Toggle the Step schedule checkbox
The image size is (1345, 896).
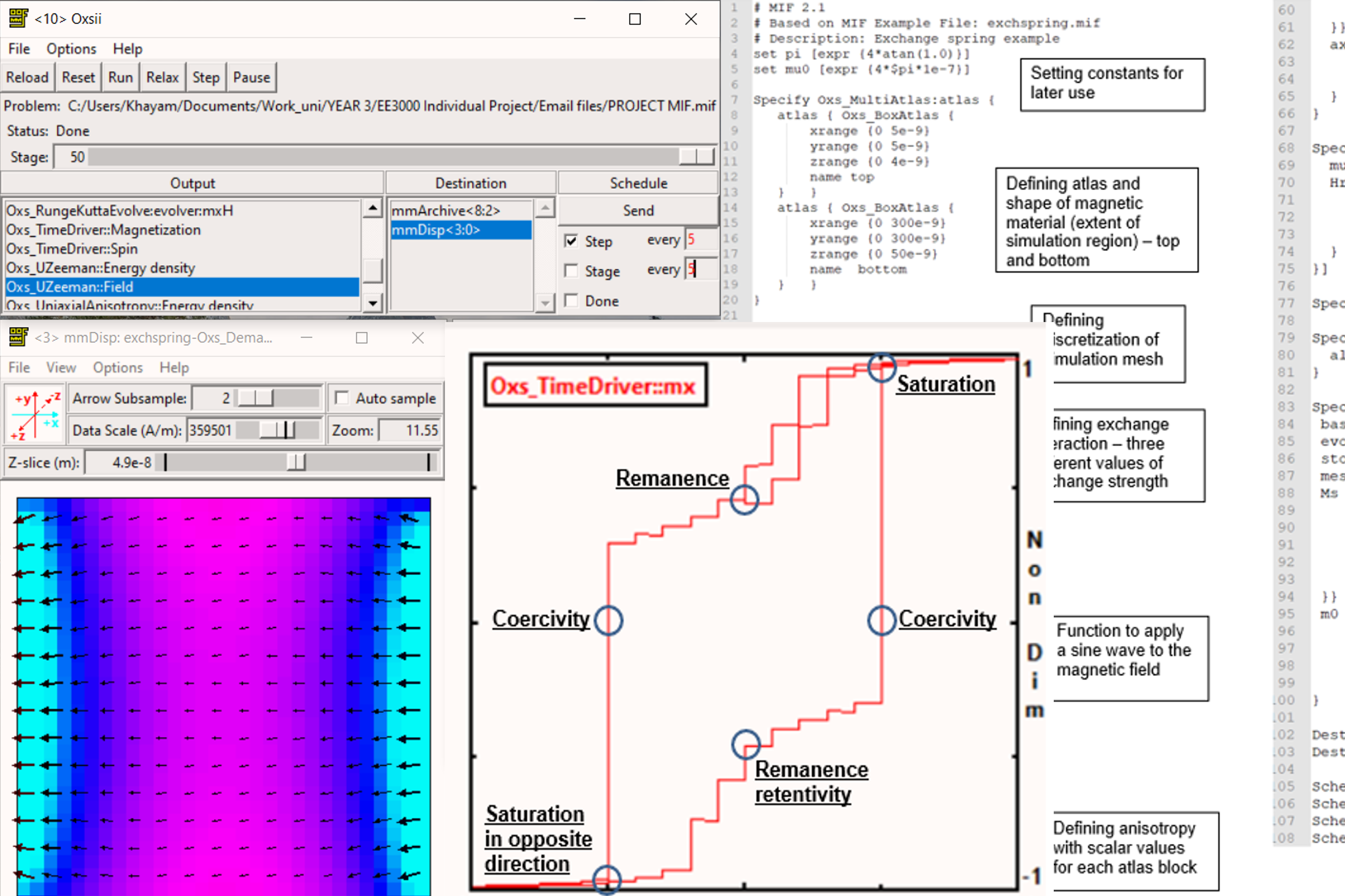tap(571, 240)
